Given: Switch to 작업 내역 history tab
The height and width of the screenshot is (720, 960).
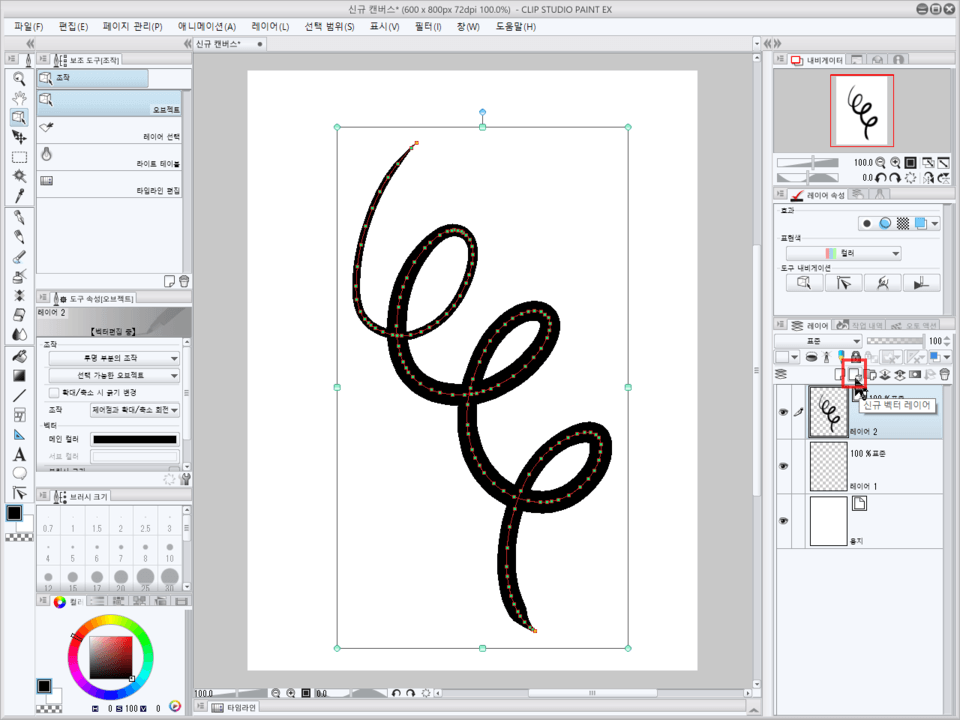Looking at the screenshot, I should pyautogui.click(x=860, y=324).
